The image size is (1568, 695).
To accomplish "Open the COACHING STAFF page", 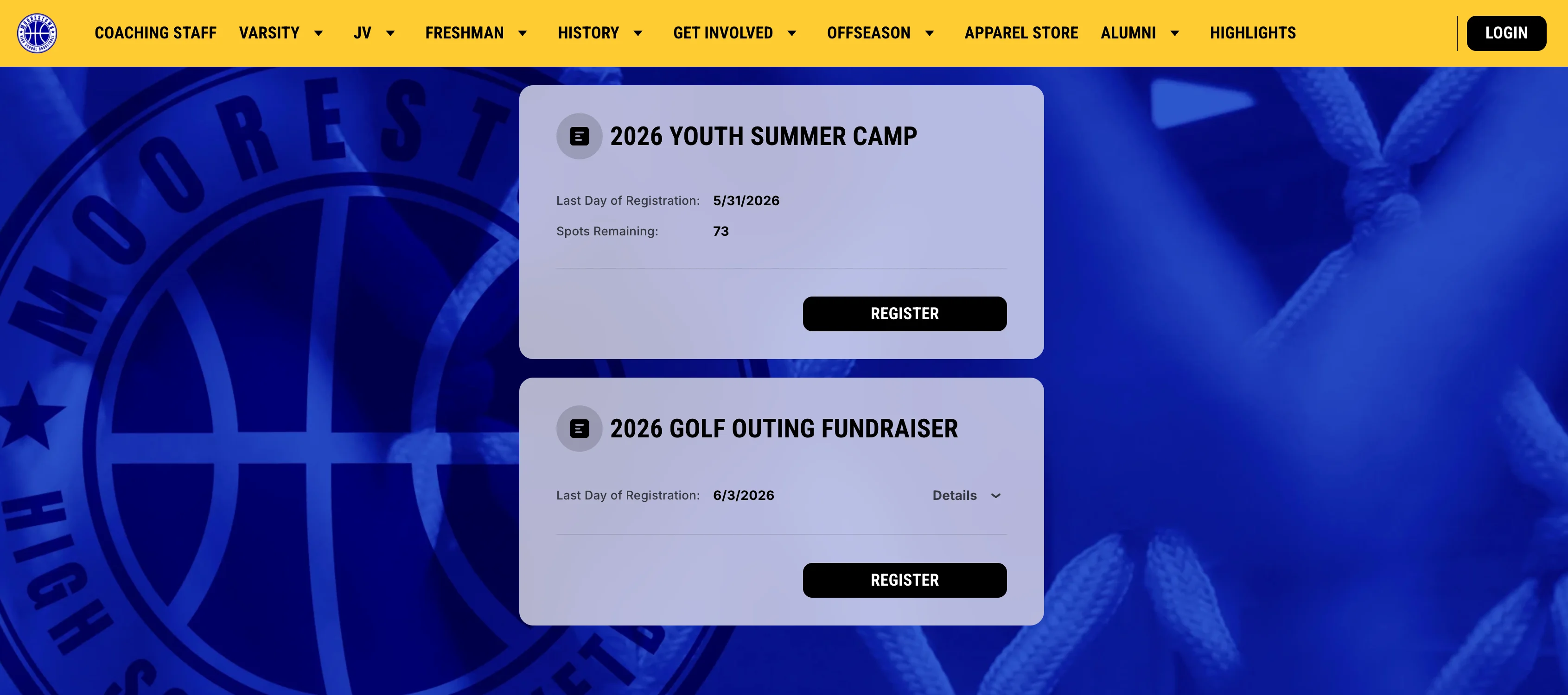I will point(156,33).
